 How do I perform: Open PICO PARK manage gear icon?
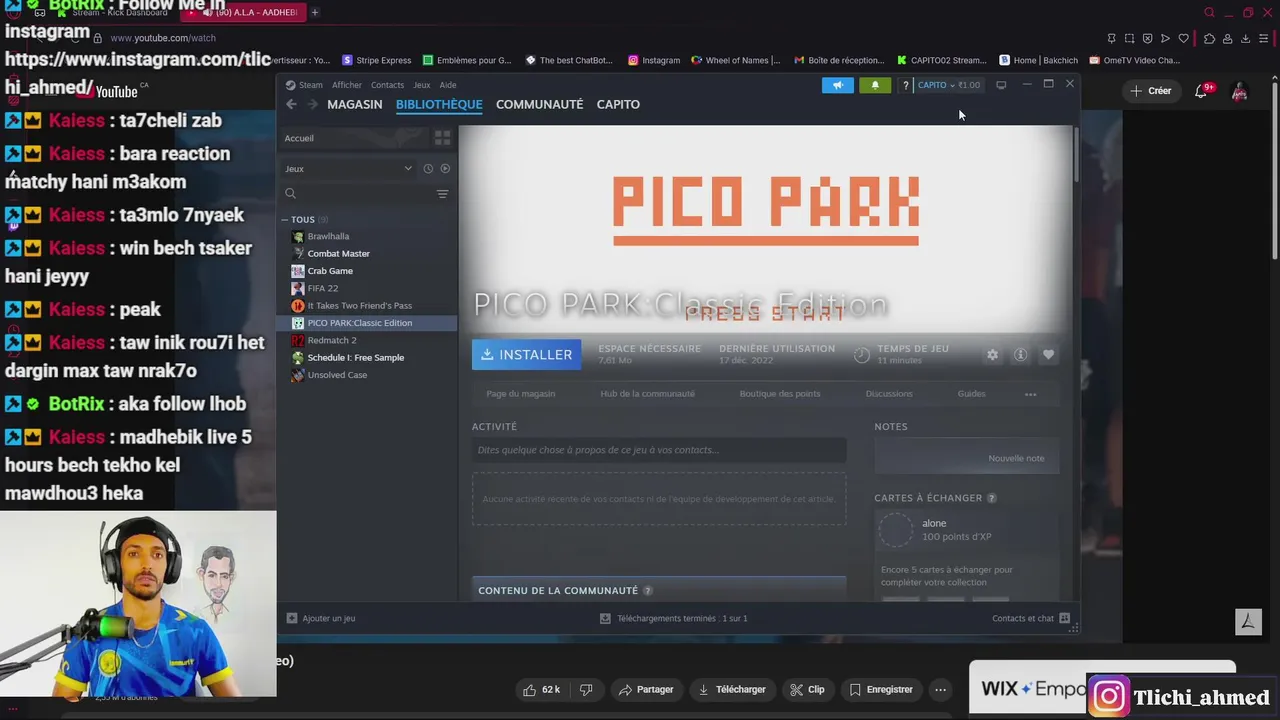click(x=992, y=355)
